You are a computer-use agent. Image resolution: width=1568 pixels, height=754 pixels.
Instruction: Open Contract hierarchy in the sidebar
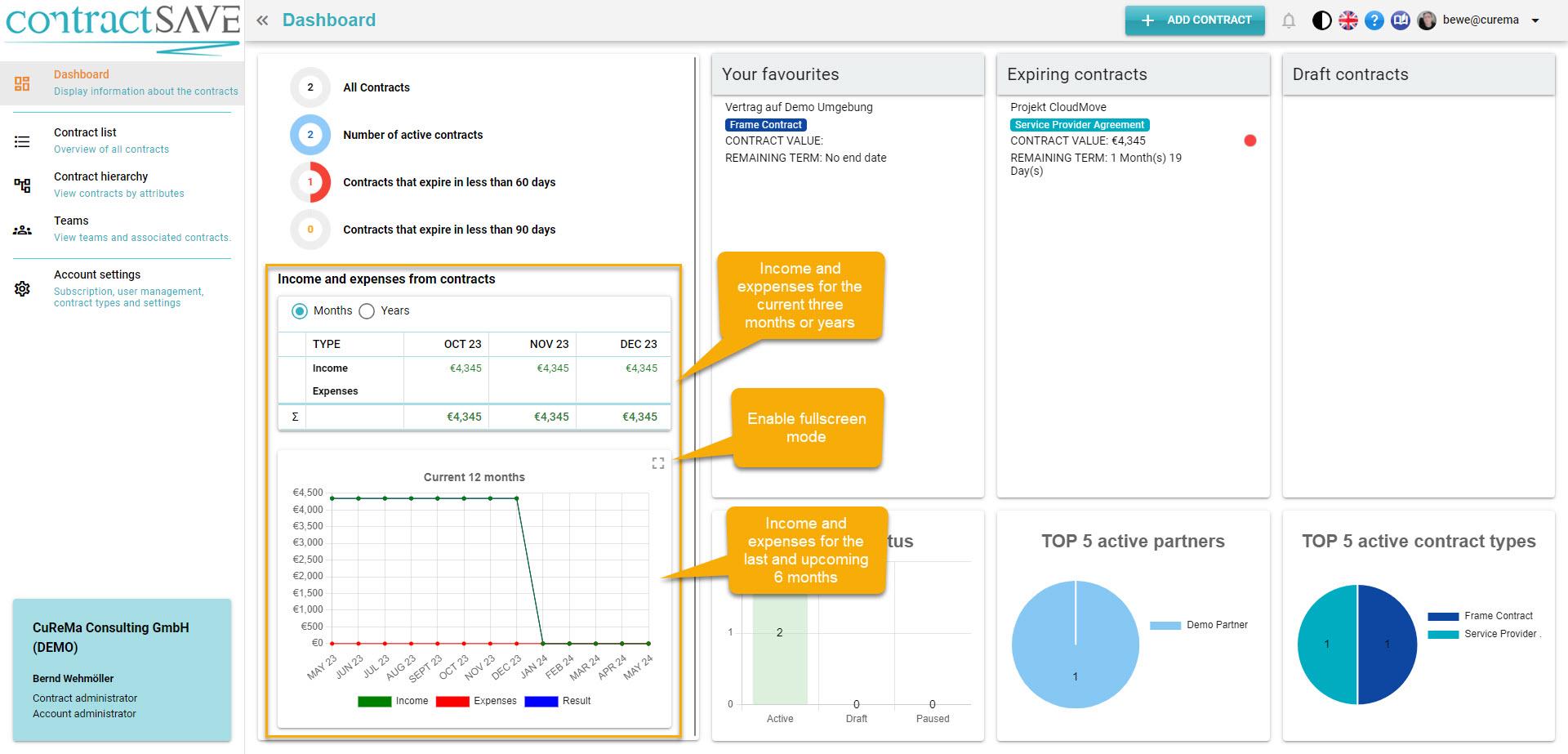click(122, 185)
